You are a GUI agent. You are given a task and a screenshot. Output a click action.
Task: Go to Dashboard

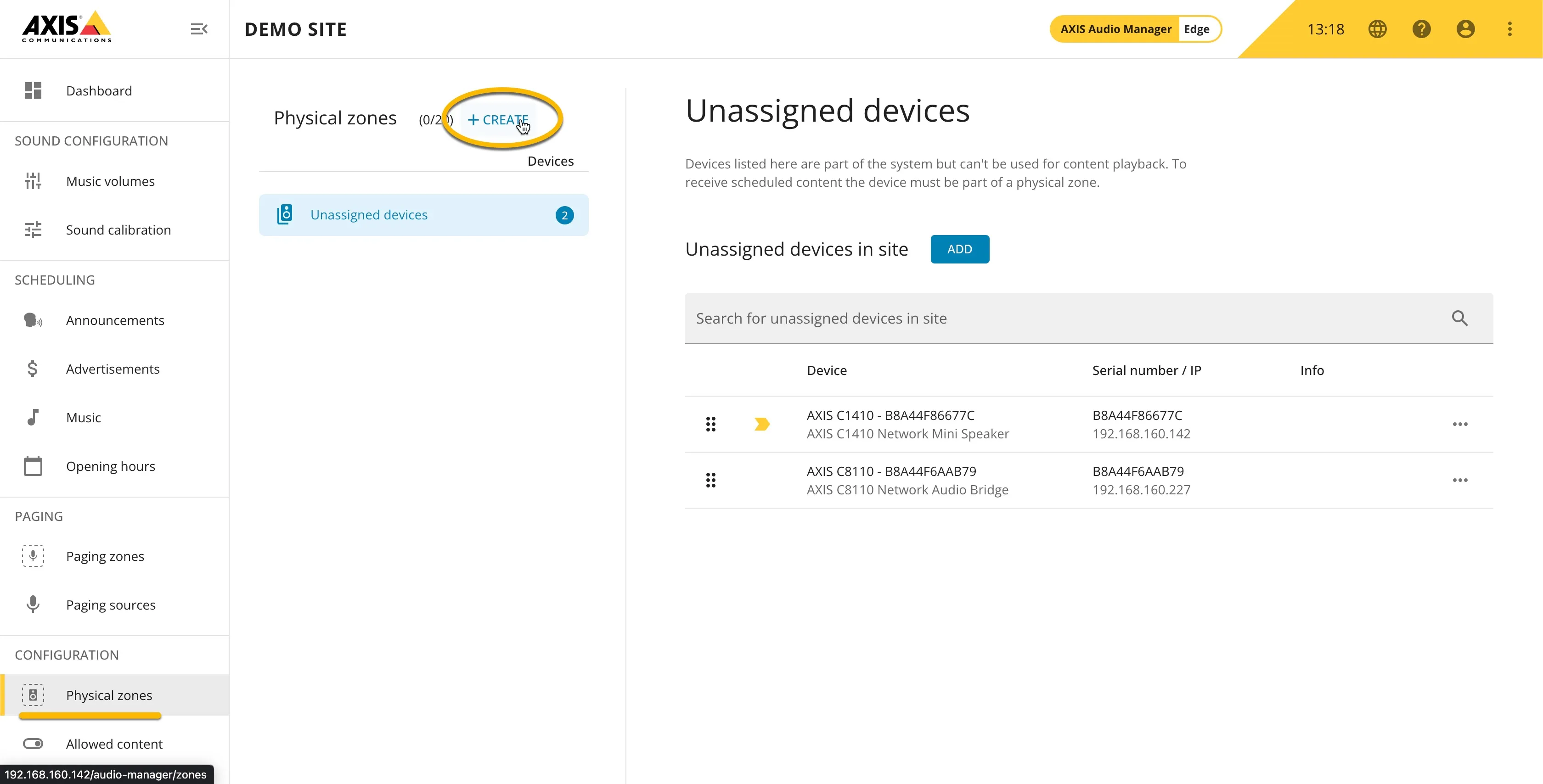pyautogui.click(x=114, y=90)
